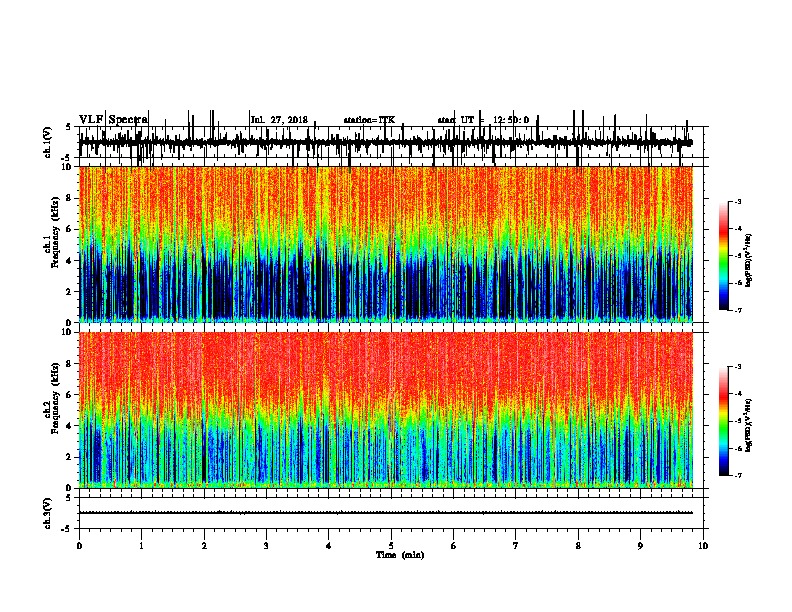Click inside the ch.2 spectrogram plot

click(386, 410)
